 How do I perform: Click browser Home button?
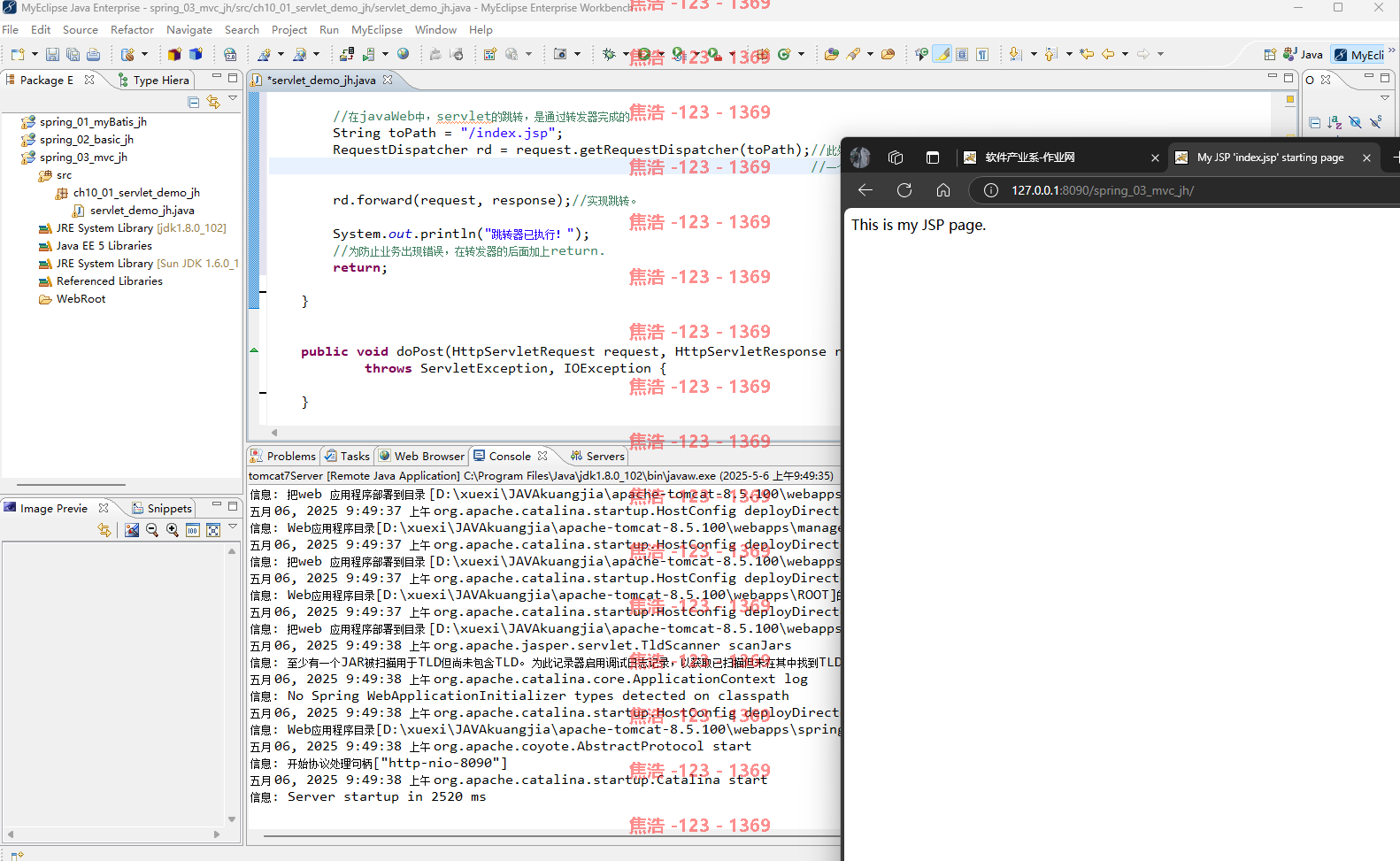coord(943,190)
